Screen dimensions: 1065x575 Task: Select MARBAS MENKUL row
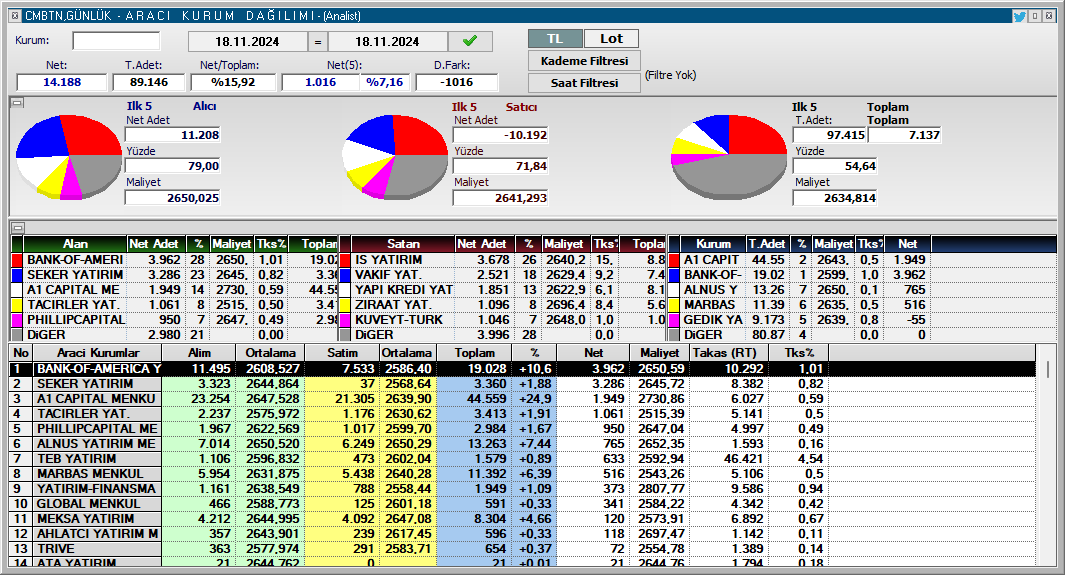tap(522, 473)
